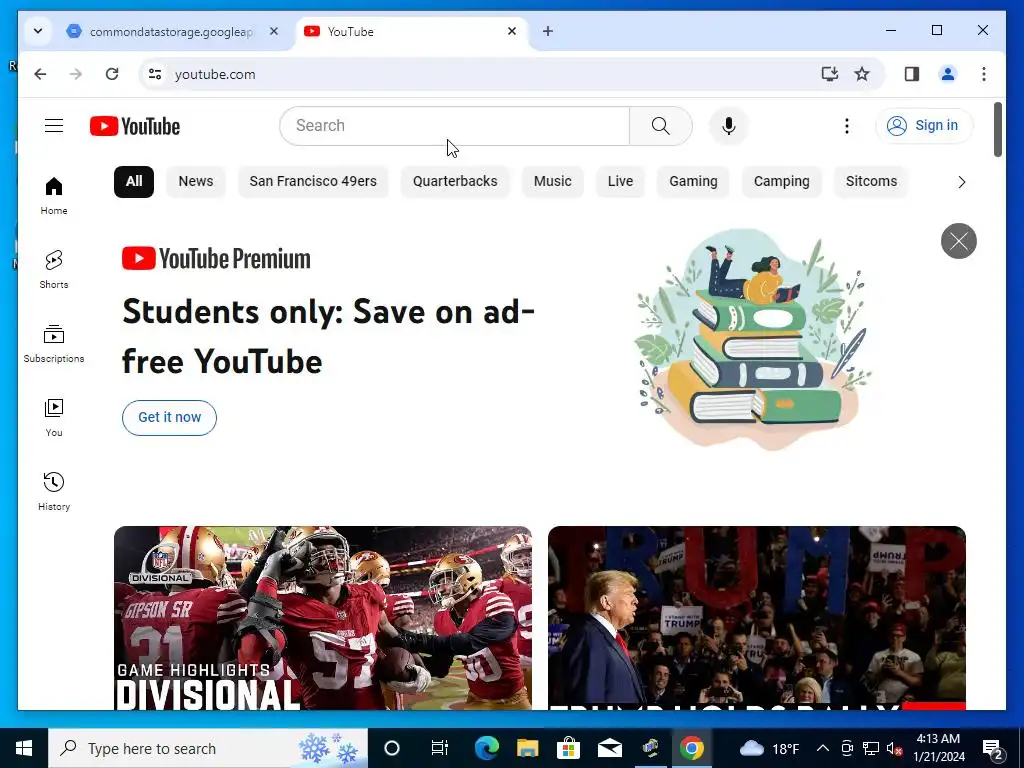Open History in sidebar
This screenshot has height=768, width=1024.
click(x=54, y=491)
